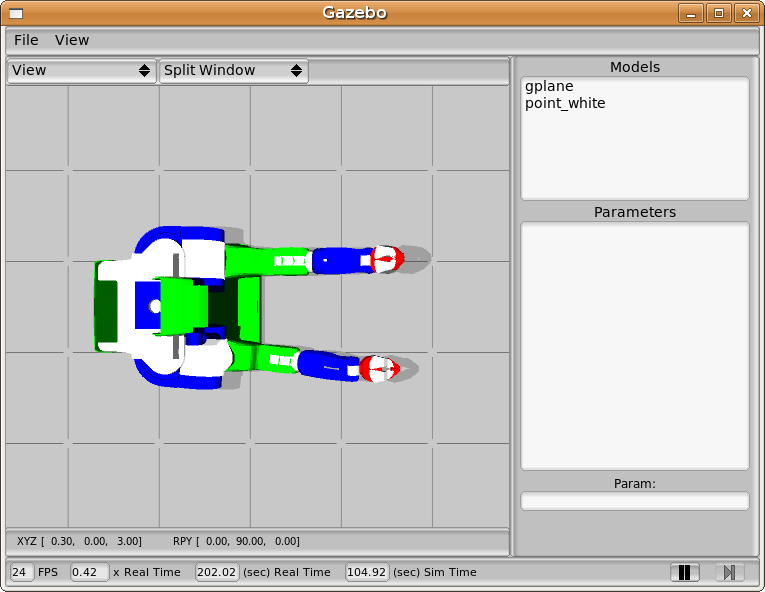Select point_white in Models list
The image size is (765, 592).
point(565,103)
